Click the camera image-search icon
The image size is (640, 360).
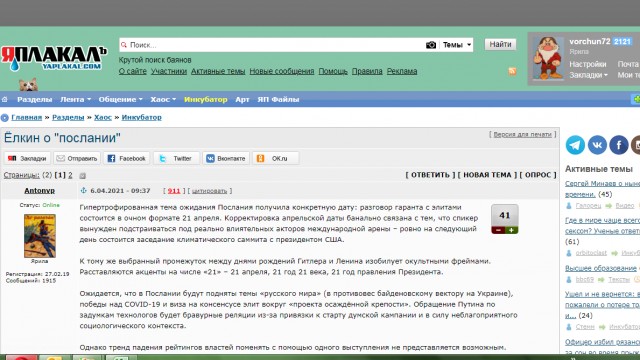[x=431, y=45]
